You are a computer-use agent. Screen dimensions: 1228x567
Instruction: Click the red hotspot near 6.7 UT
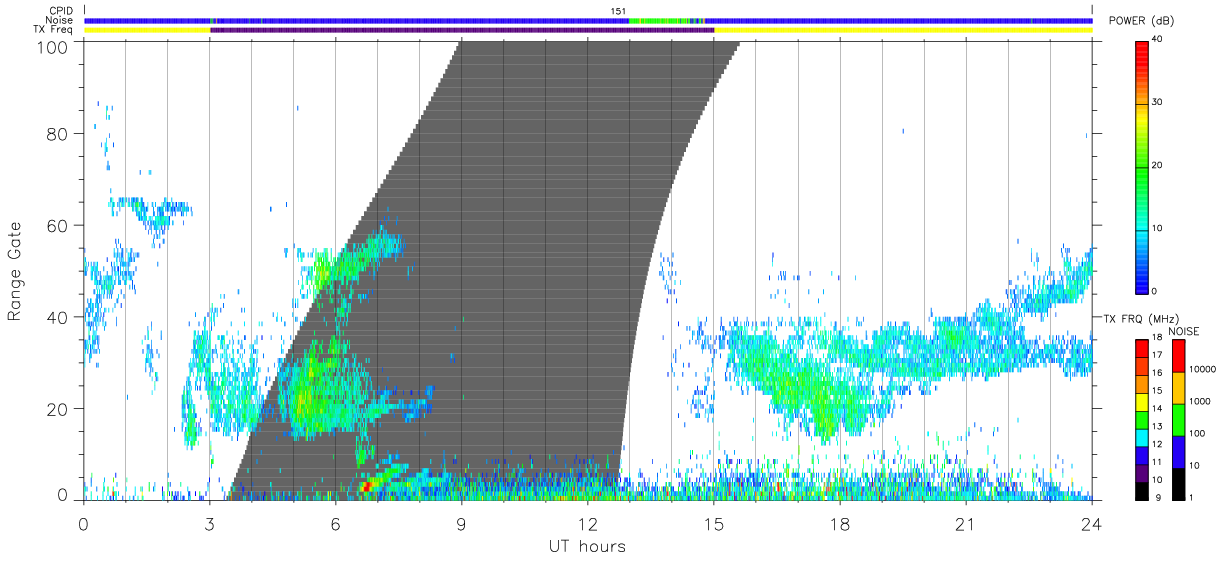coord(366,486)
